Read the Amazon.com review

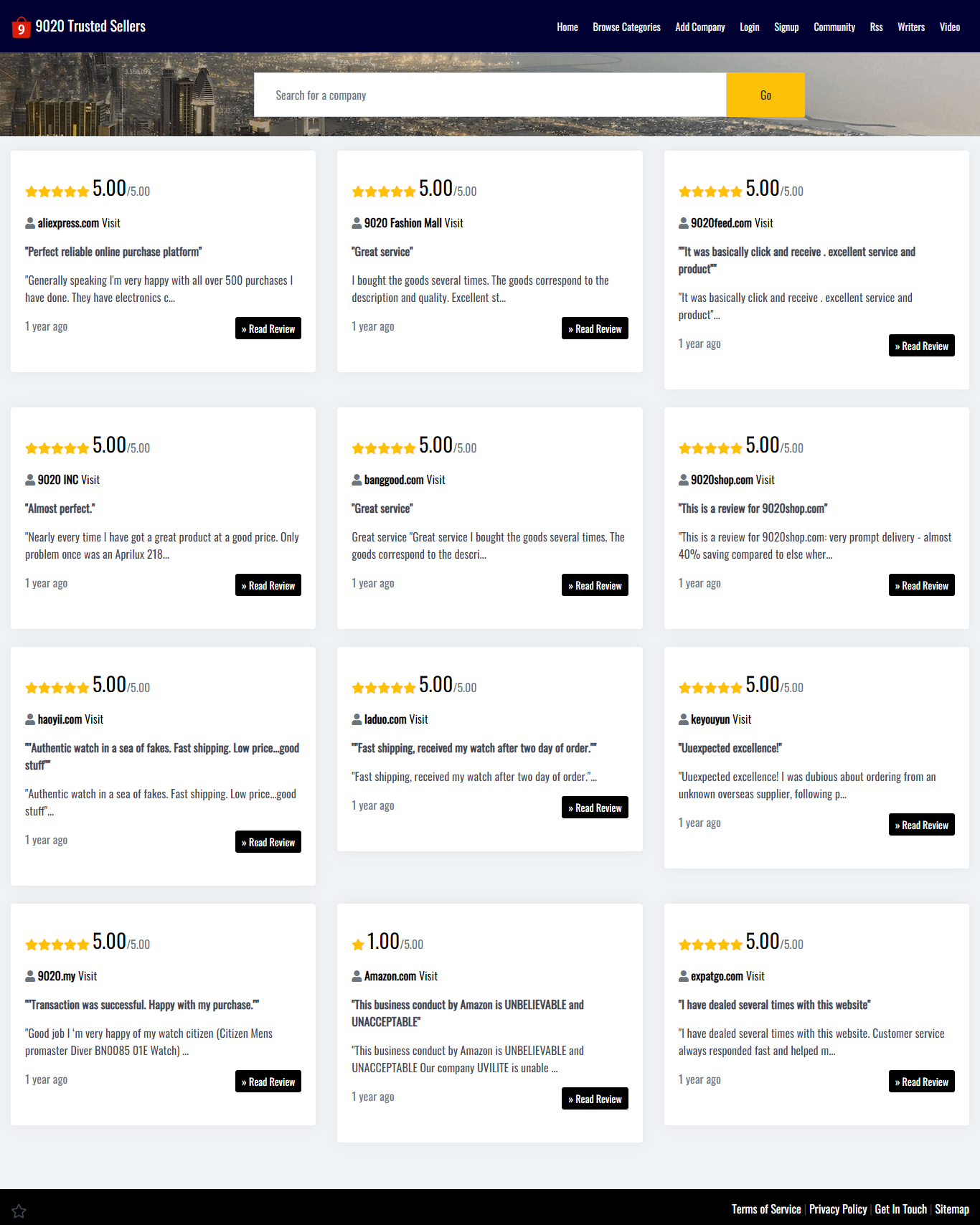click(x=594, y=1099)
